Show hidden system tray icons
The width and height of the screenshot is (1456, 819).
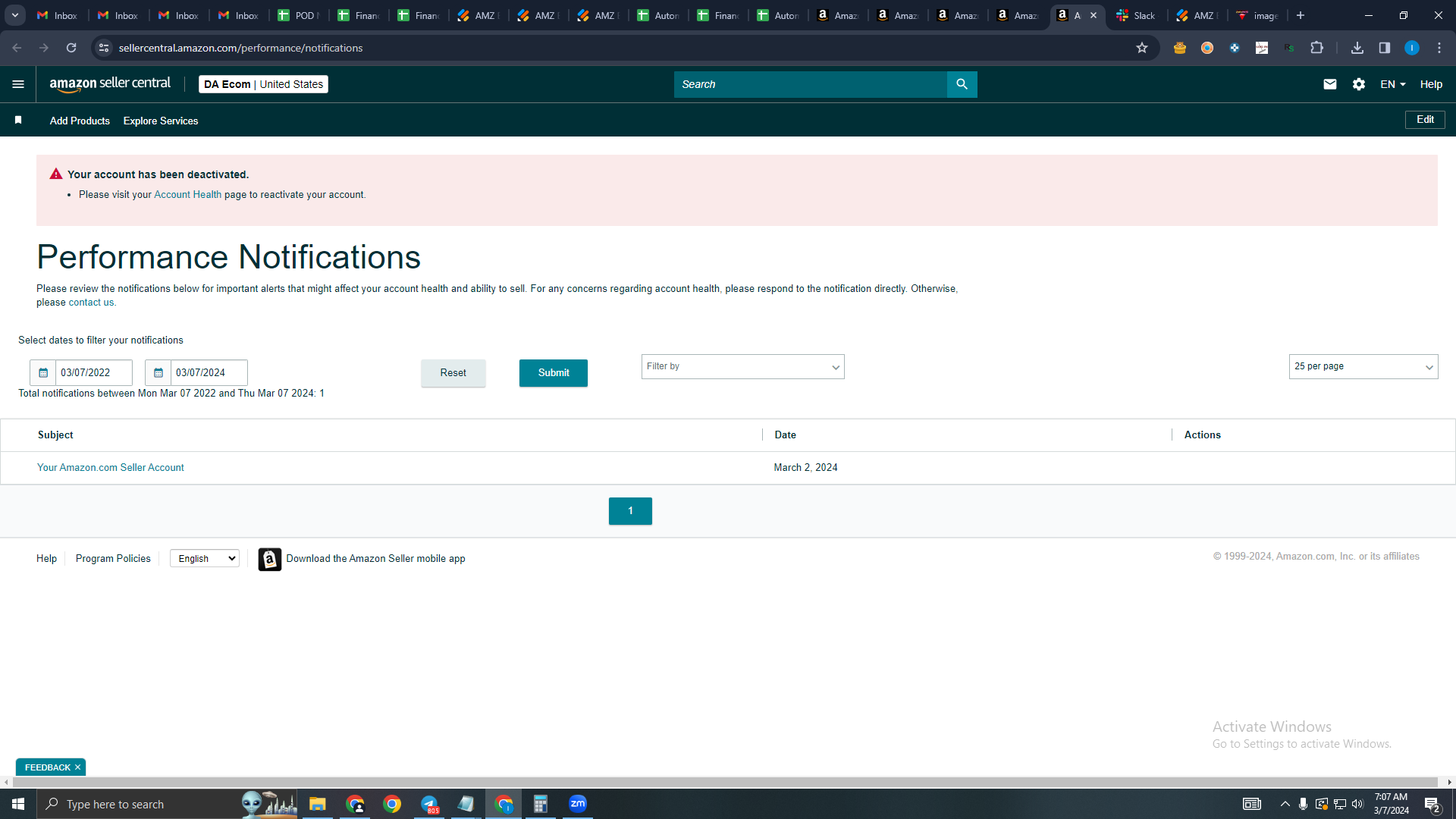click(1285, 804)
